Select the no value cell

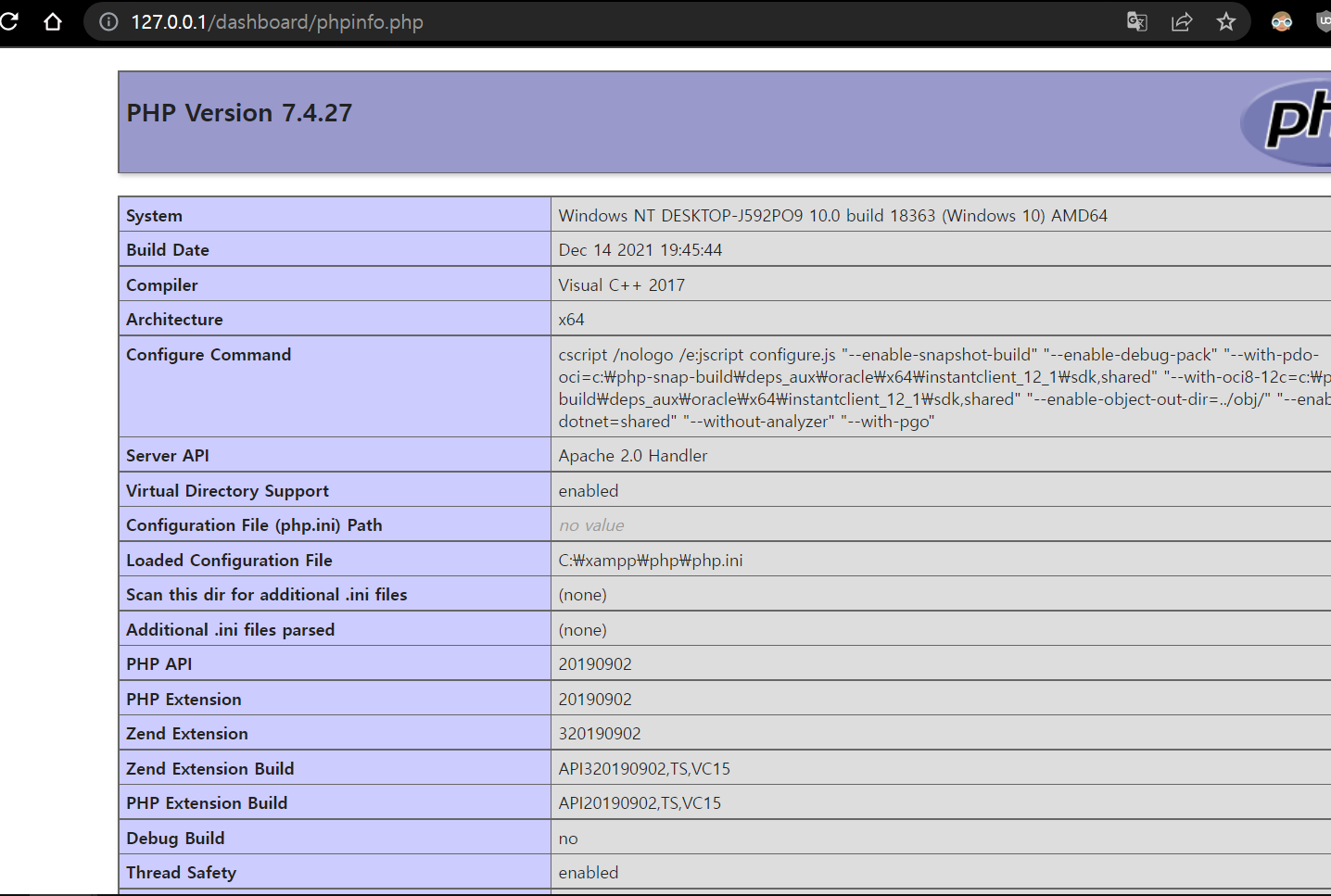[591, 525]
